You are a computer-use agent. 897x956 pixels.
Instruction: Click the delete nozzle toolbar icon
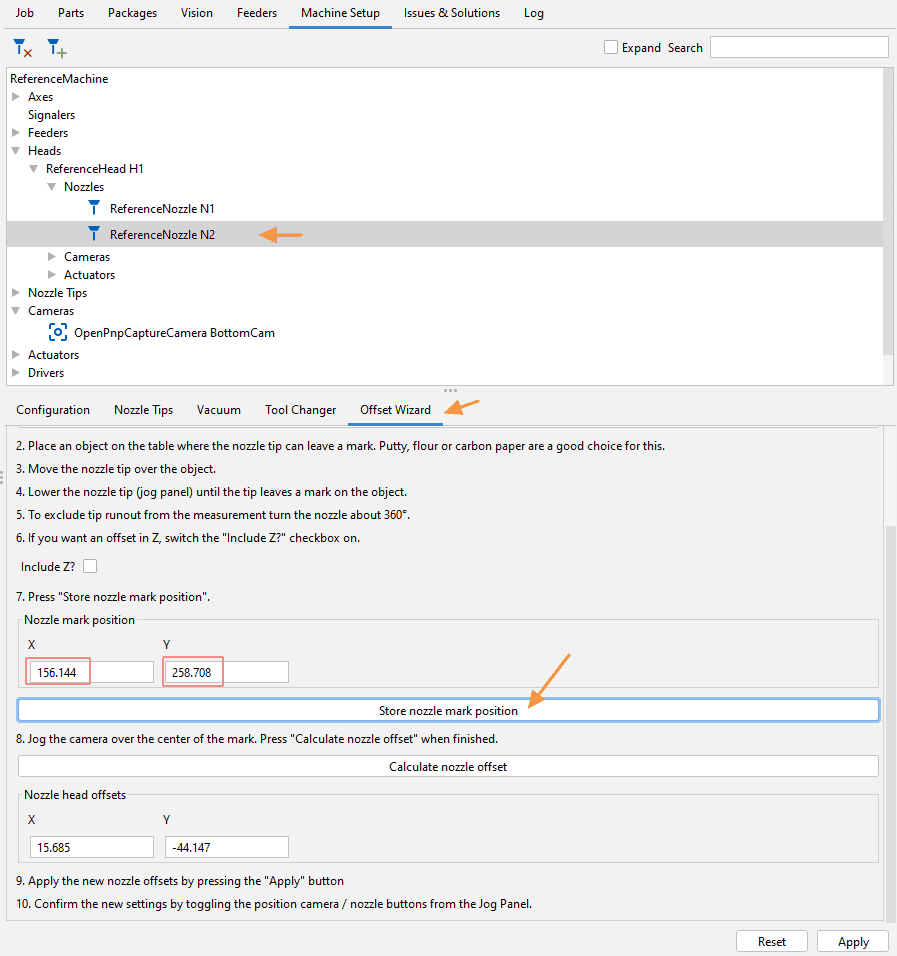pyautogui.click(x=22, y=47)
